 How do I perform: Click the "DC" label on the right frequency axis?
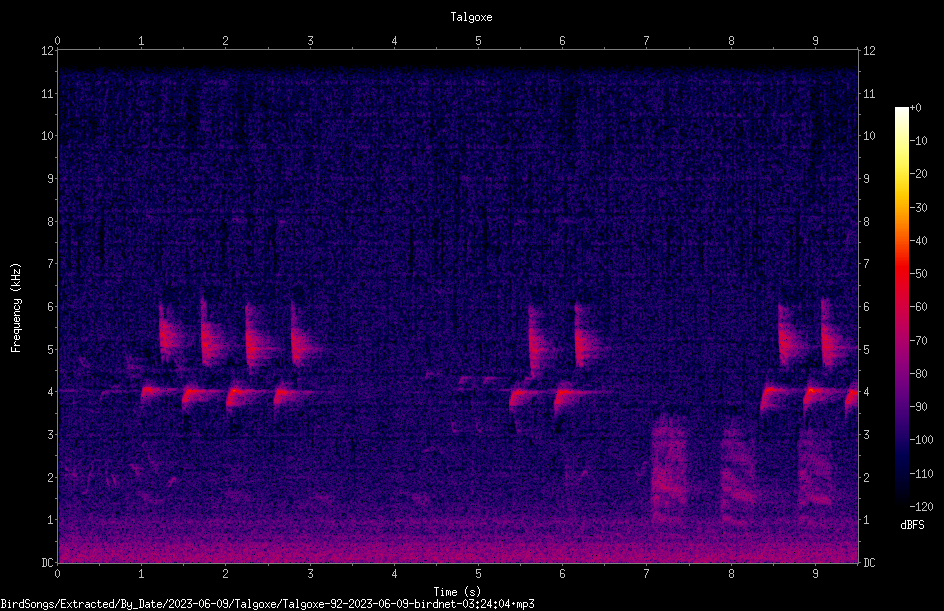click(869, 563)
